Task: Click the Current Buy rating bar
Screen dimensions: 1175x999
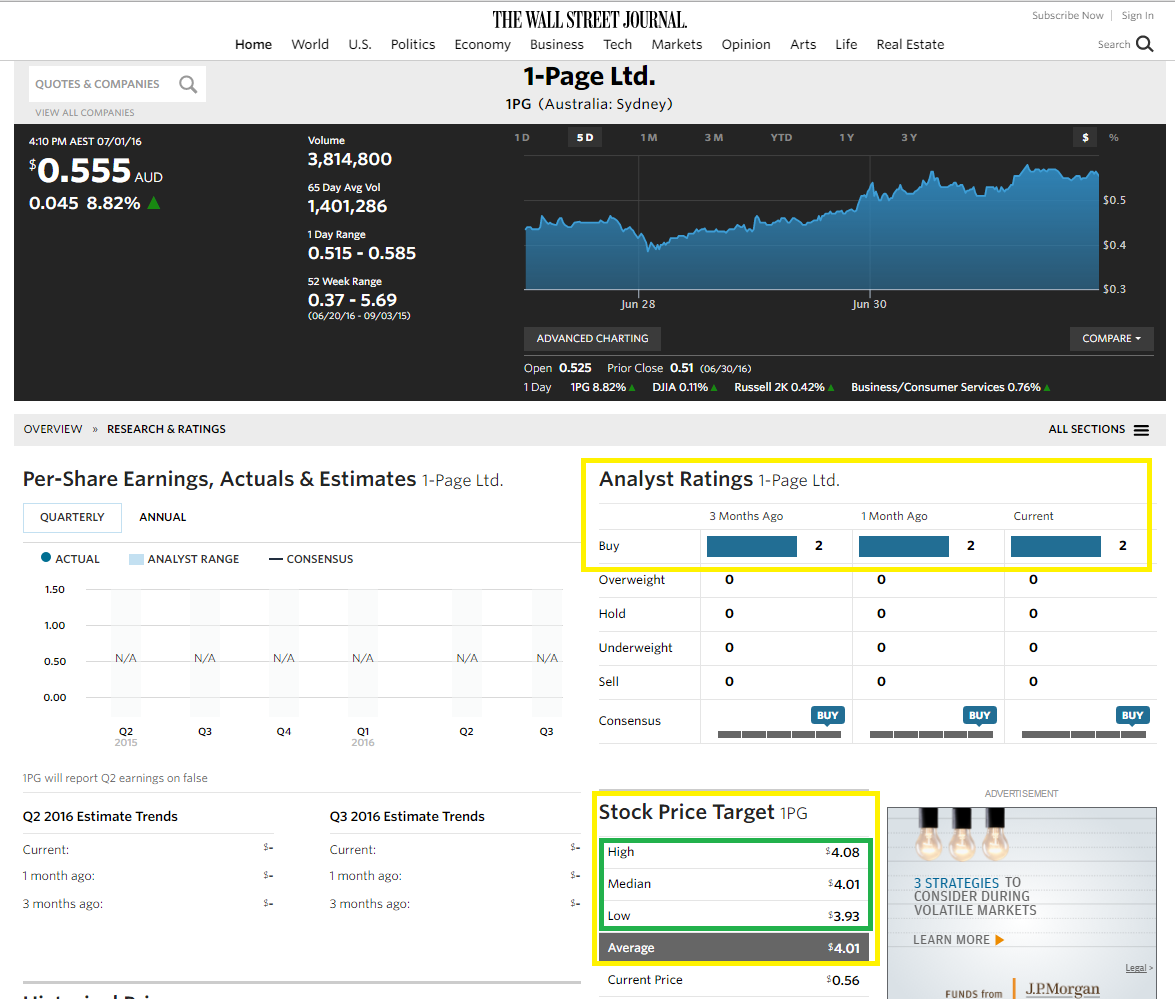Action: pos(1056,546)
